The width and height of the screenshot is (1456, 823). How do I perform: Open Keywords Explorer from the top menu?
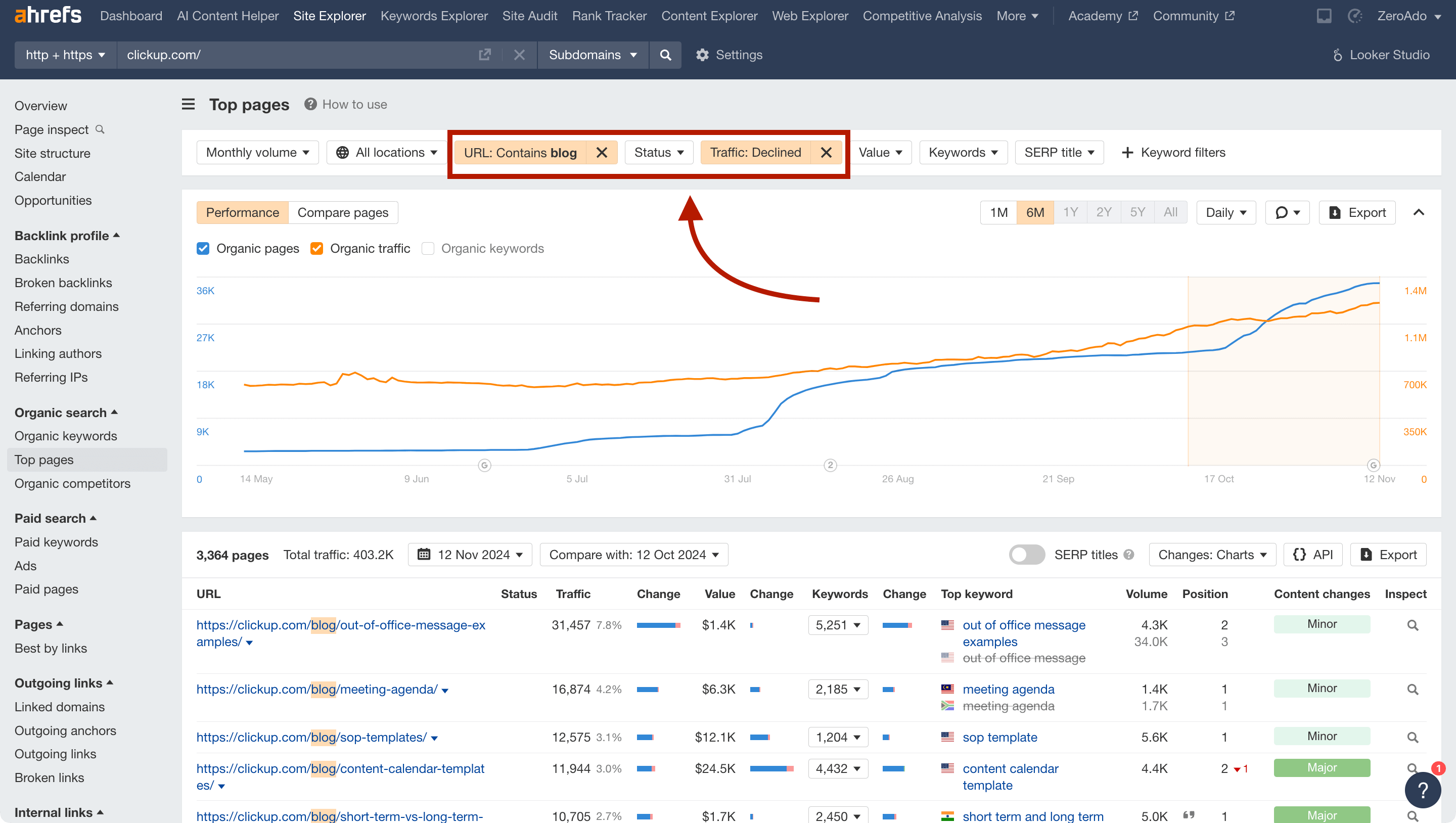click(434, 16)
